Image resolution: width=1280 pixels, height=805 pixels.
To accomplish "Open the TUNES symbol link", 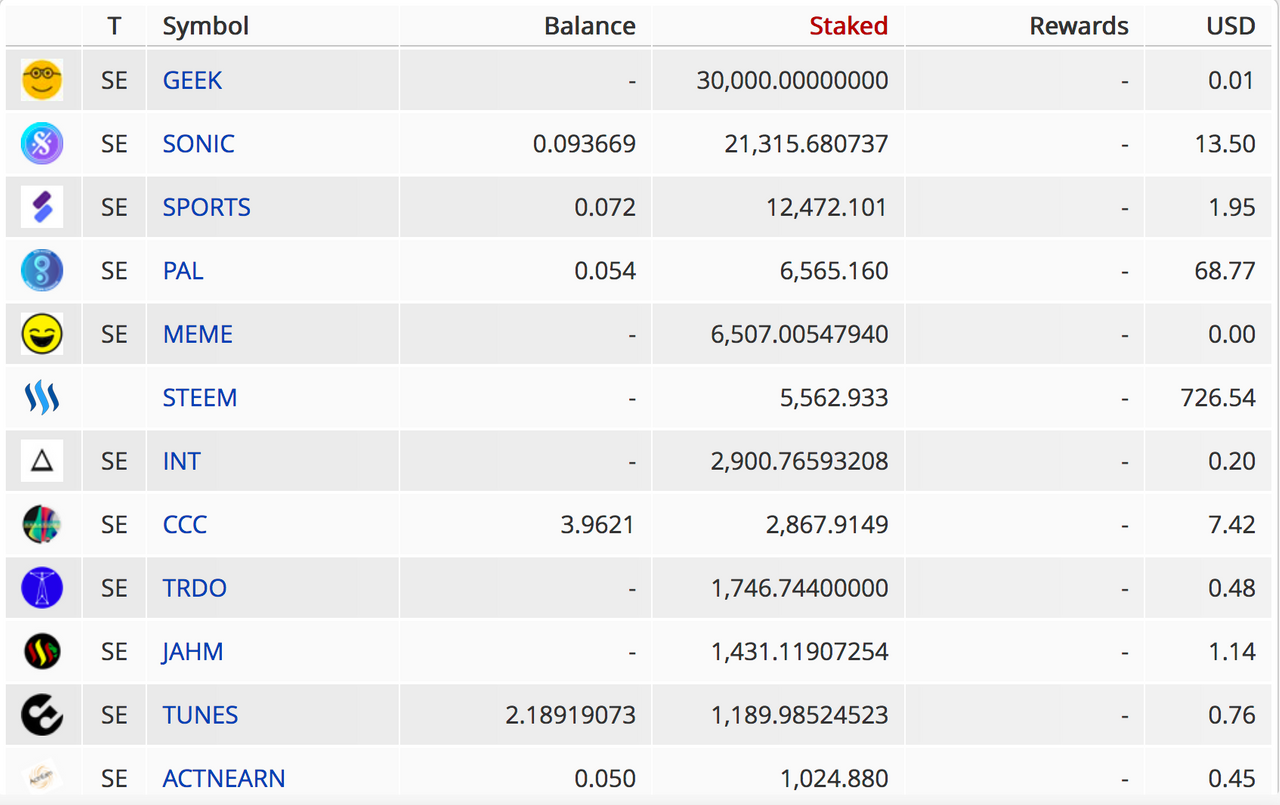I will [200, 715].
